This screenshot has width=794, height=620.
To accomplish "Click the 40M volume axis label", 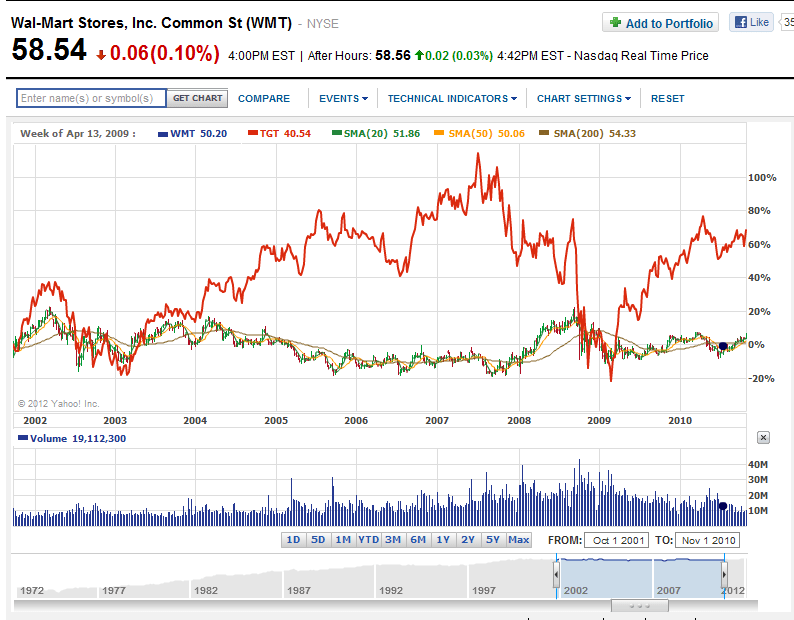I will [758, 464].
